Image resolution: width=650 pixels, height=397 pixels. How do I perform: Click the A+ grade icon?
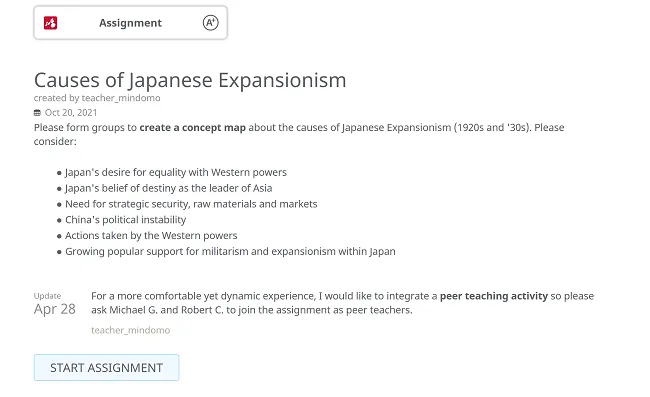(x=211, y=23)
